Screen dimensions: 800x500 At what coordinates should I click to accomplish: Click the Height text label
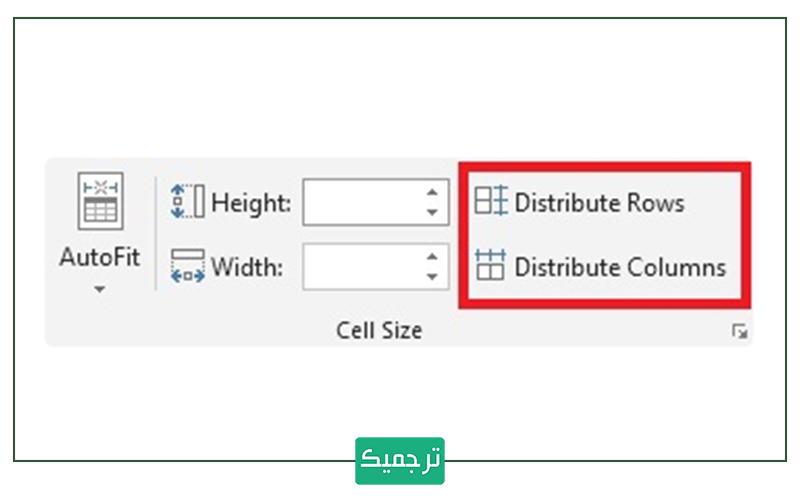[251, 204]
